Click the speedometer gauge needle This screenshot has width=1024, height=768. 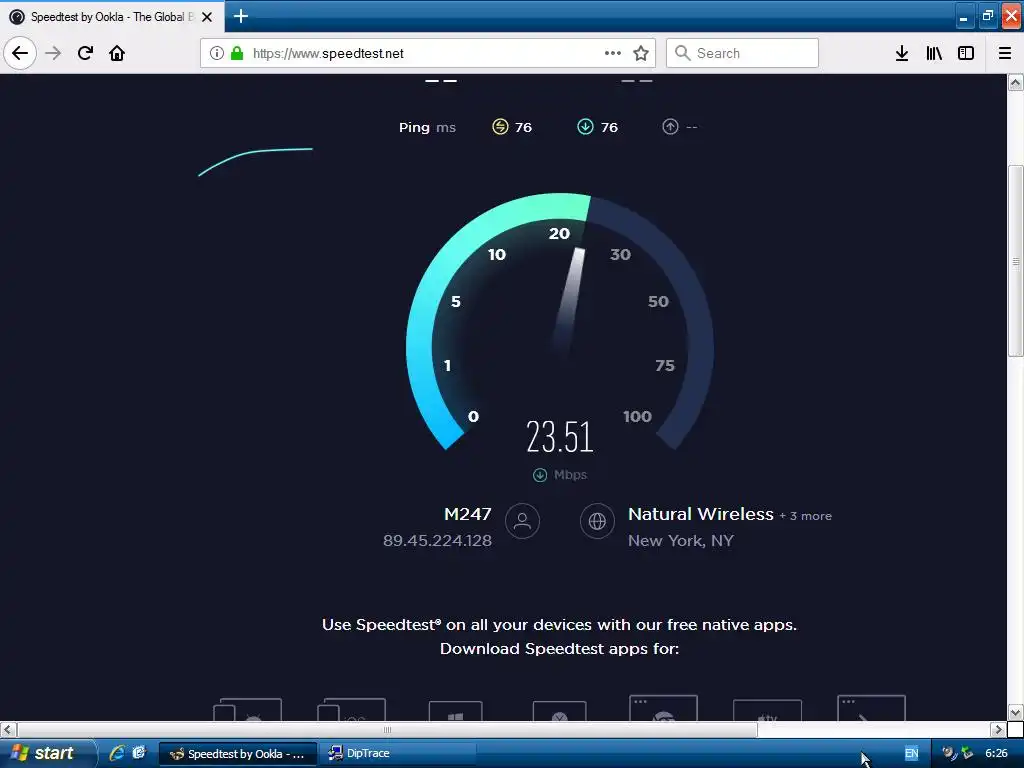pyautogui.click(x=569, y=300)
